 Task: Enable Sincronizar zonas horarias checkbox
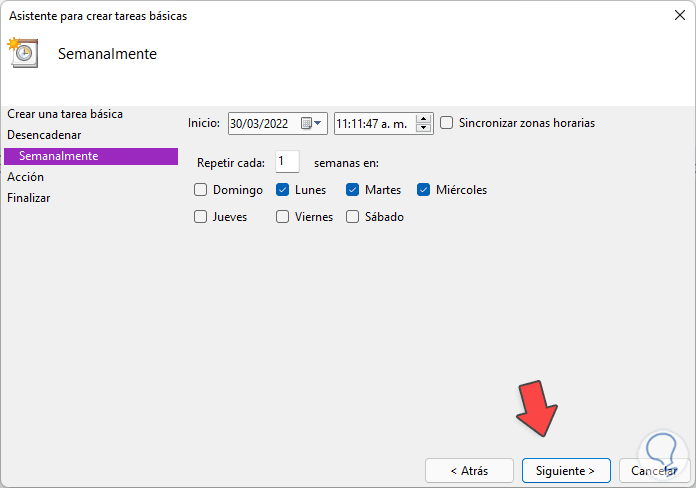pyautogui.click(x=447, y=123)
